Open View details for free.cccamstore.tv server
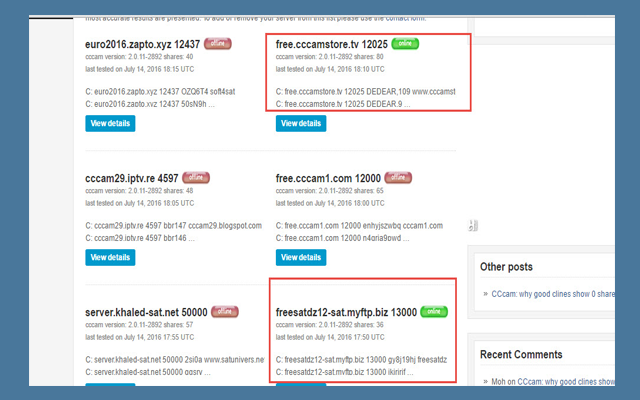640x400 pixels. pos(301,123)
